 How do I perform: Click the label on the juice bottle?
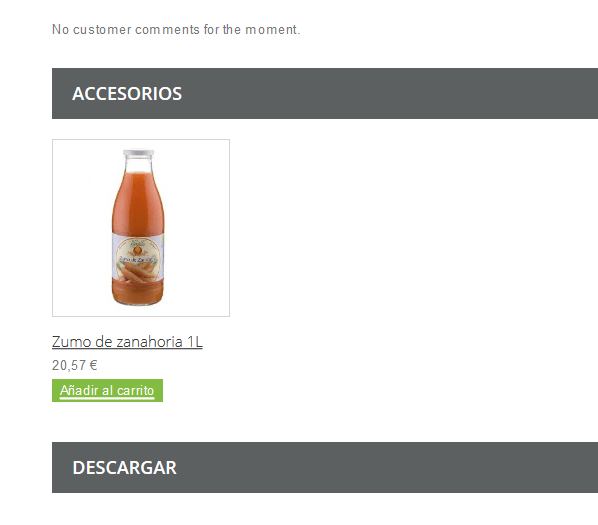point(138,258)
